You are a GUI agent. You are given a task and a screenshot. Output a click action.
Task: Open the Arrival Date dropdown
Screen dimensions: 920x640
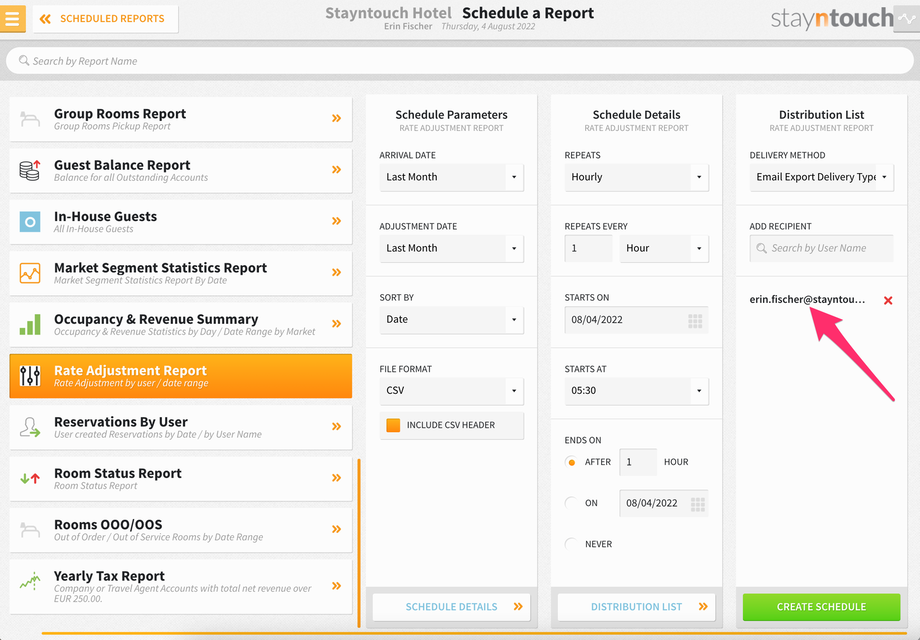coord(451,177)
